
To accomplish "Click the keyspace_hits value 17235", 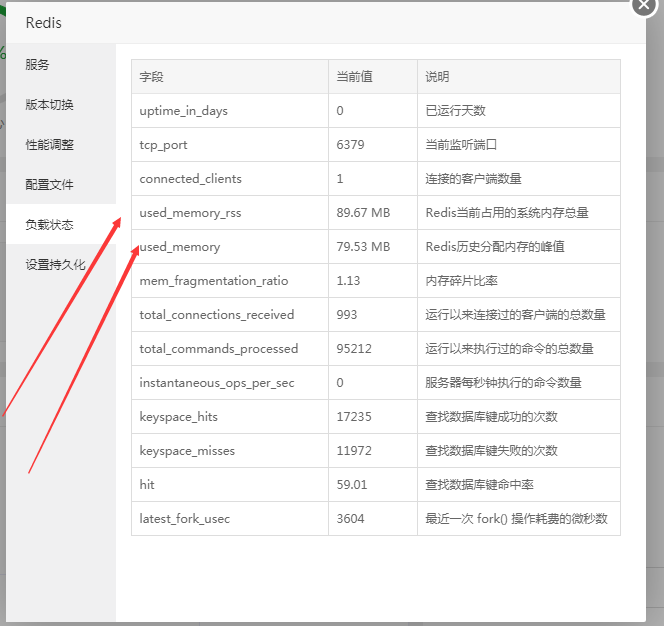I will pos(355,417).
